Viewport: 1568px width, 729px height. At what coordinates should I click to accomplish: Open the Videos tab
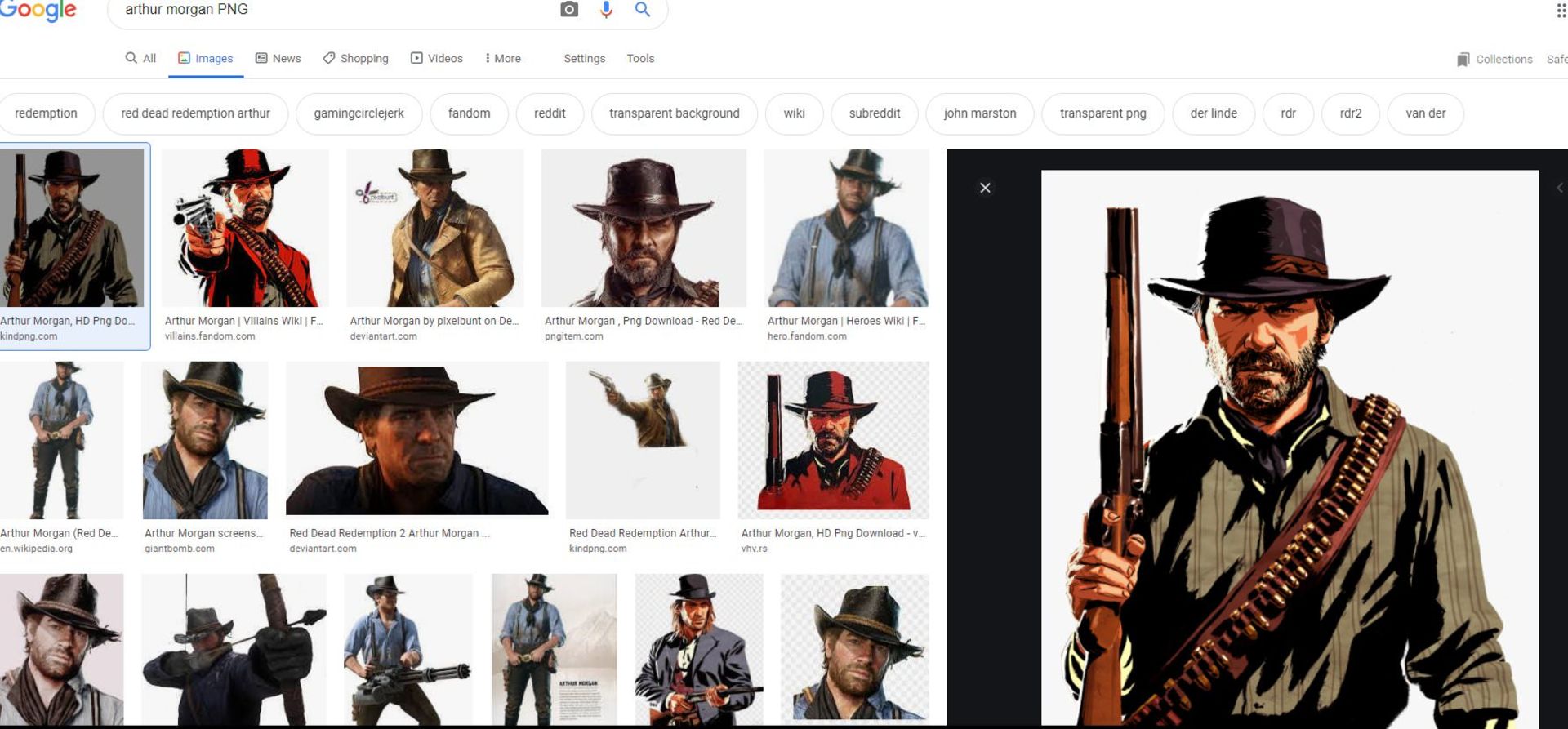436,58
